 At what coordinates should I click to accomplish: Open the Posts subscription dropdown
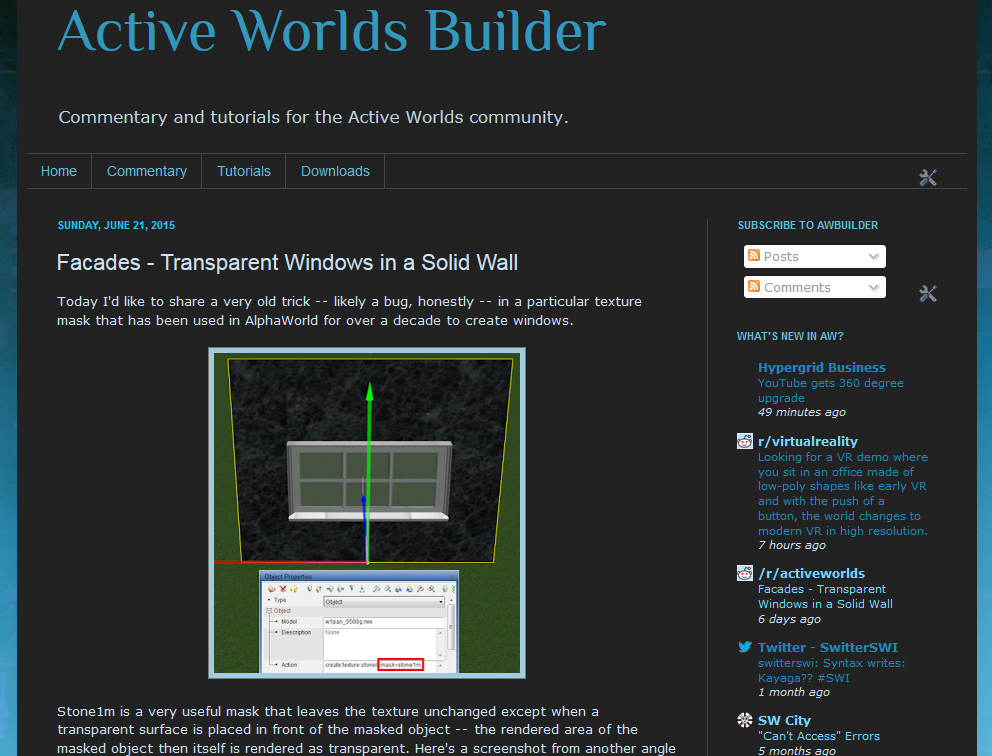(876, 256)
